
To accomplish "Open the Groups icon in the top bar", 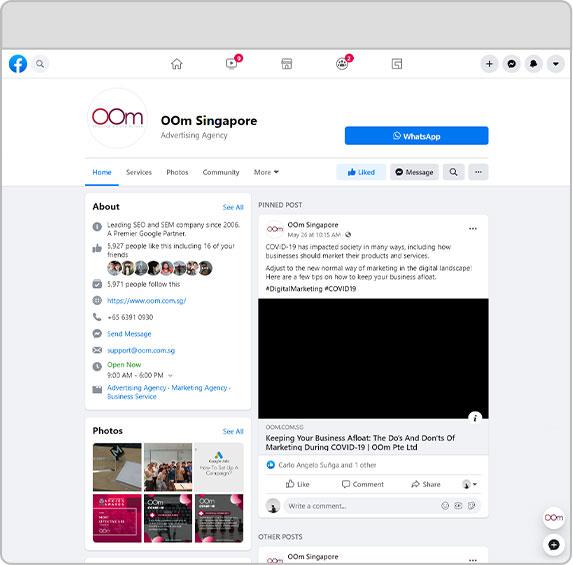I will (343, 63).
